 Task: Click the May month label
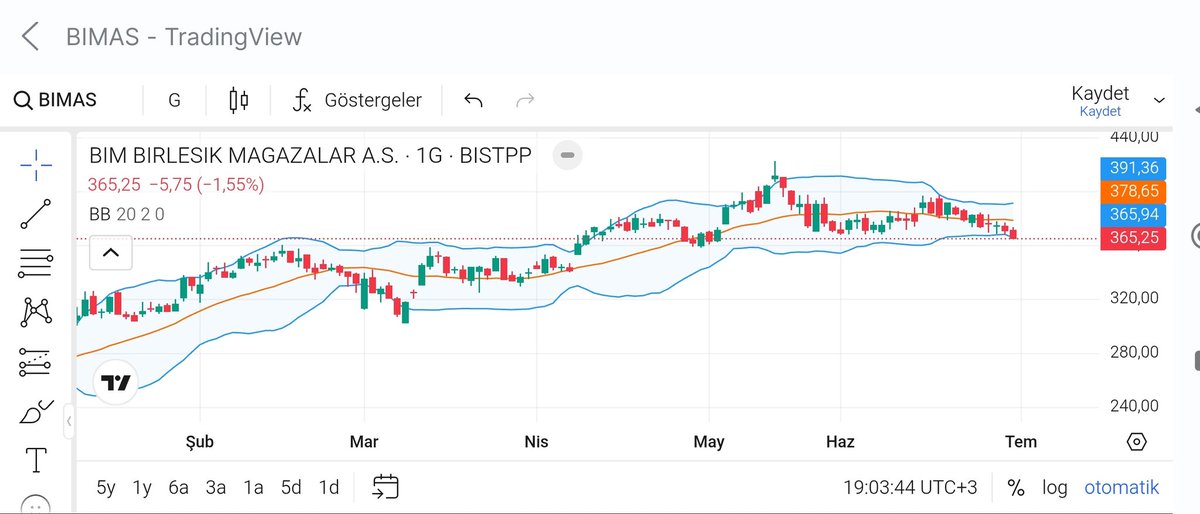tap(709, 442)
